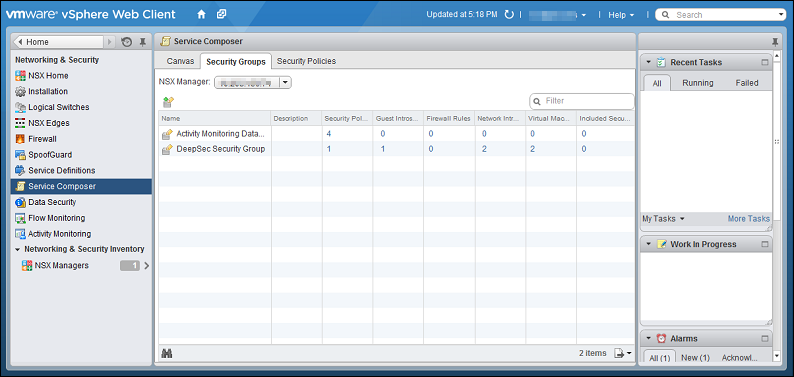Refresh the client with the circular arrow icon
This screenshot has width=794, height=377.
(509, 15)
